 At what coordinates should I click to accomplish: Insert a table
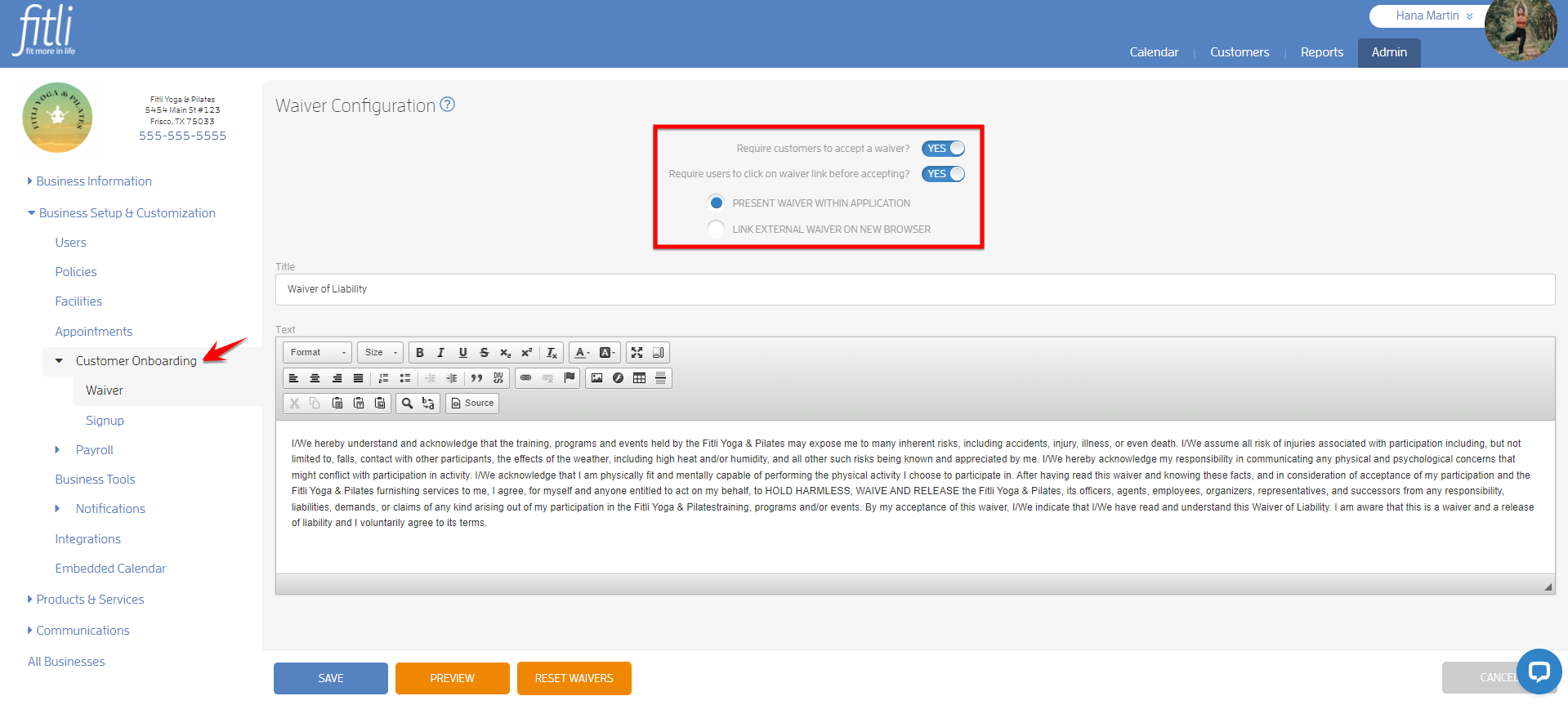(639, 378)
